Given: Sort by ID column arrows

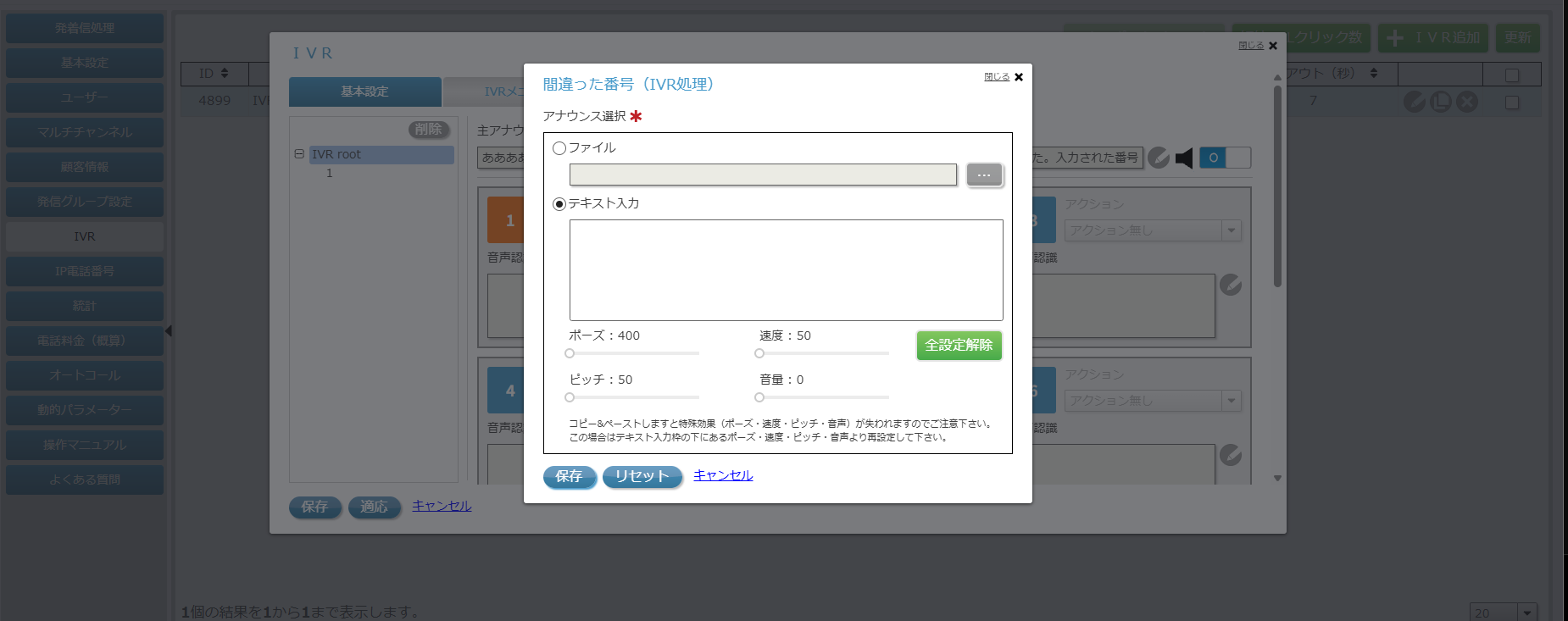Looking at the screenshot, I should click(x=225, y=74).
